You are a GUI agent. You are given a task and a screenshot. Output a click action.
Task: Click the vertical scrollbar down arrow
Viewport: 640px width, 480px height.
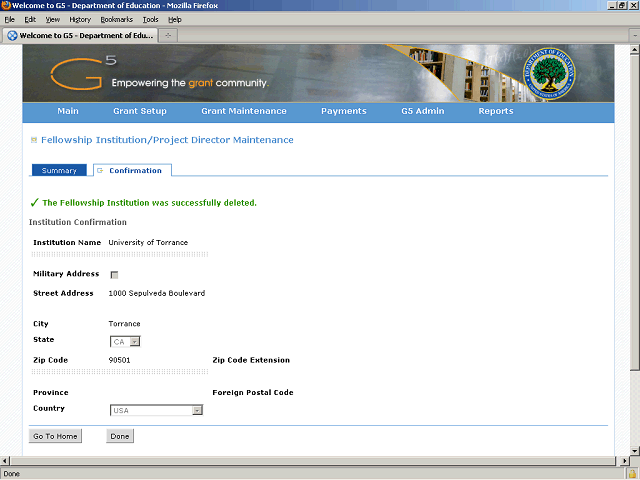pyautogui.click(x=634, y=451)
